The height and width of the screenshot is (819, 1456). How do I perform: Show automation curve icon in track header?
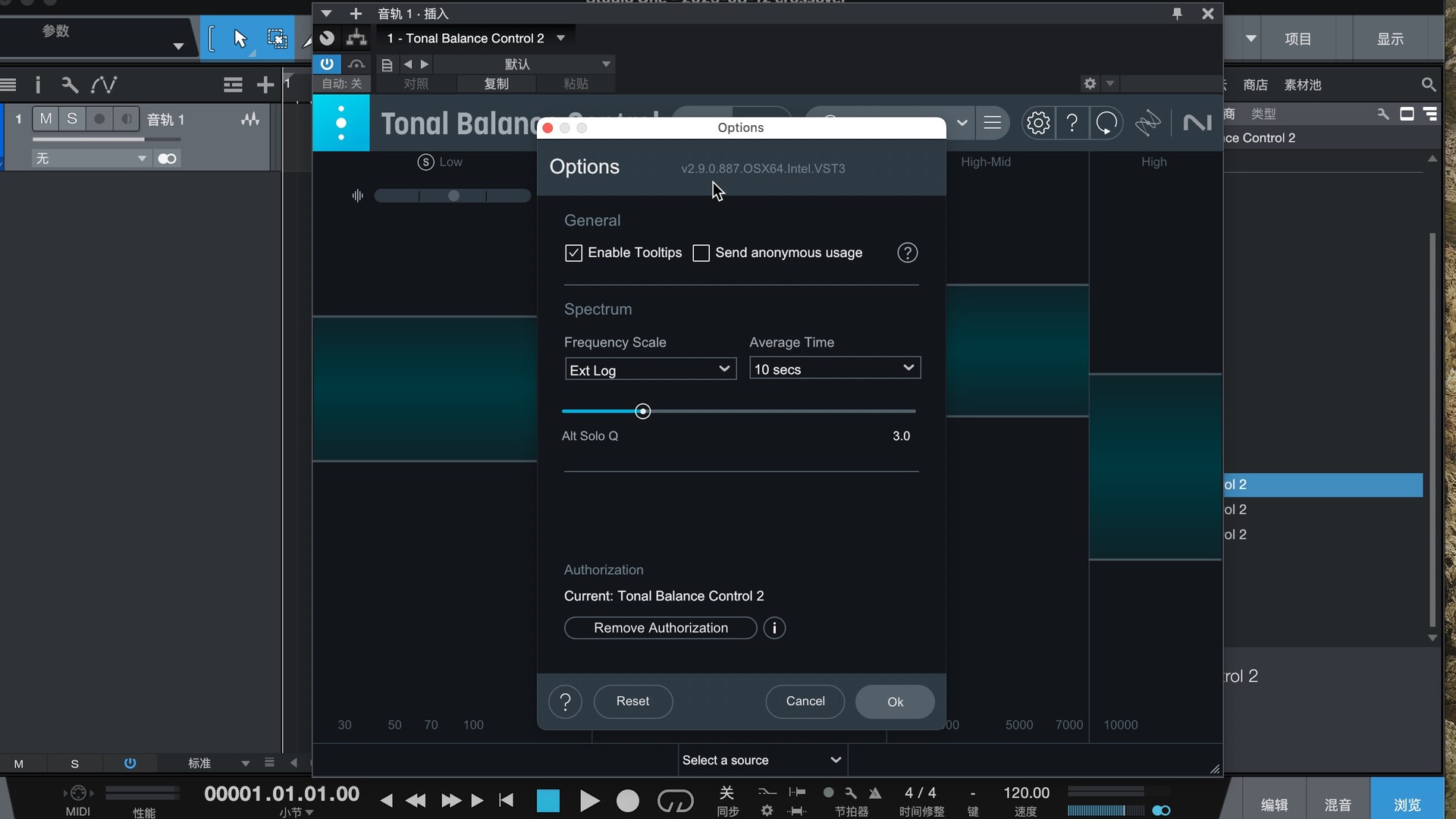tap(104, 85)
